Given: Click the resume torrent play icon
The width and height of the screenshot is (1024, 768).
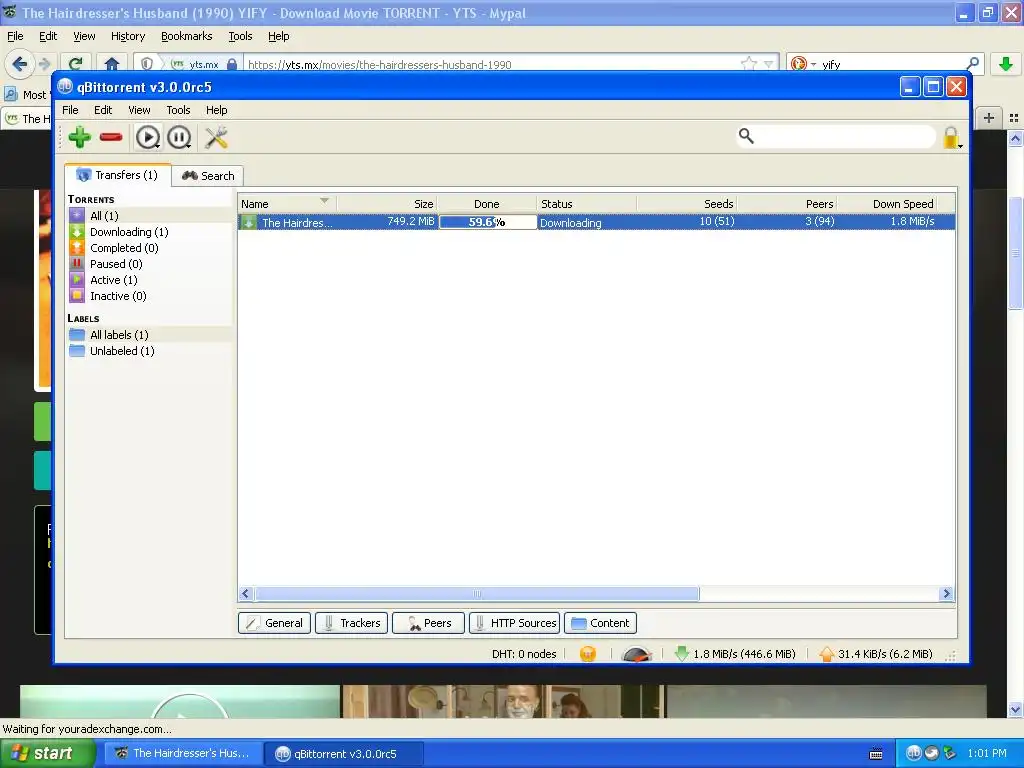Looking at the screenshot, I should 148,137.
